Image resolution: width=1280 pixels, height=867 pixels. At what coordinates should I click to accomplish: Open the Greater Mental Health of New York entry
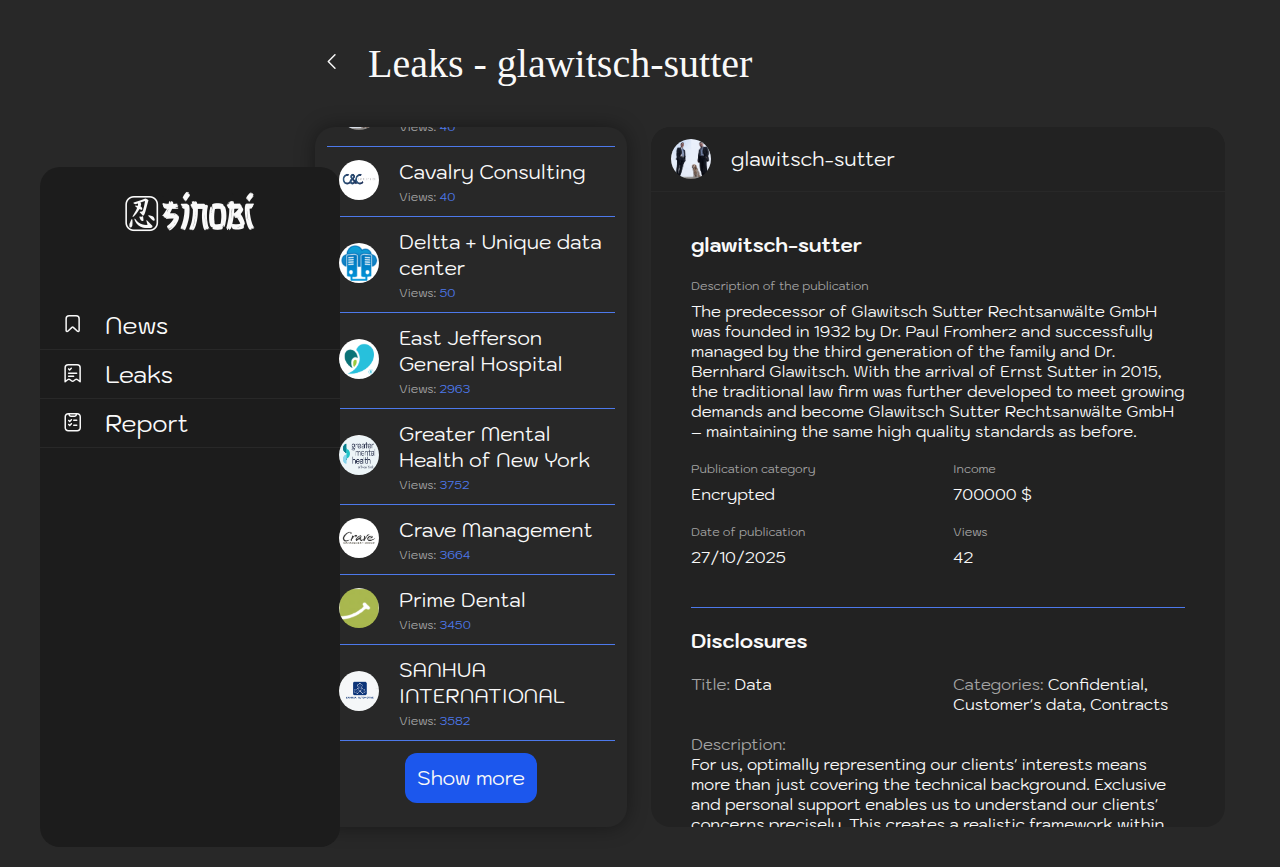[x=494, y=447]
